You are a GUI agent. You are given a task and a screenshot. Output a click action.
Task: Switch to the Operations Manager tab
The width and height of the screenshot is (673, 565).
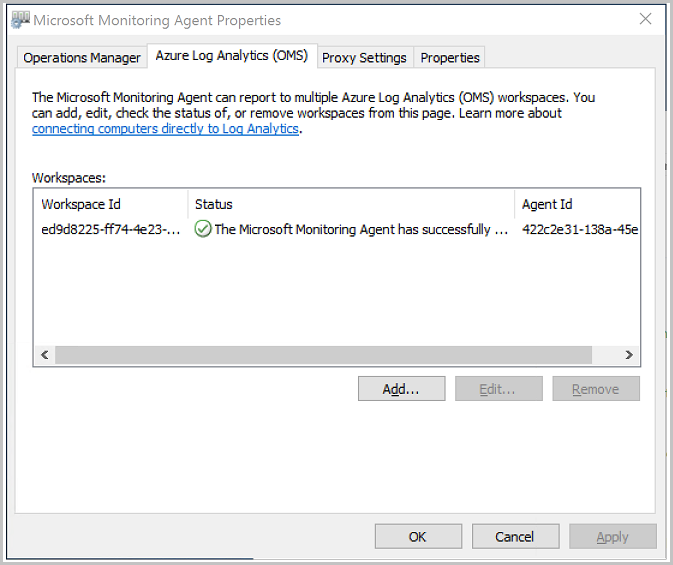point(82,58)
